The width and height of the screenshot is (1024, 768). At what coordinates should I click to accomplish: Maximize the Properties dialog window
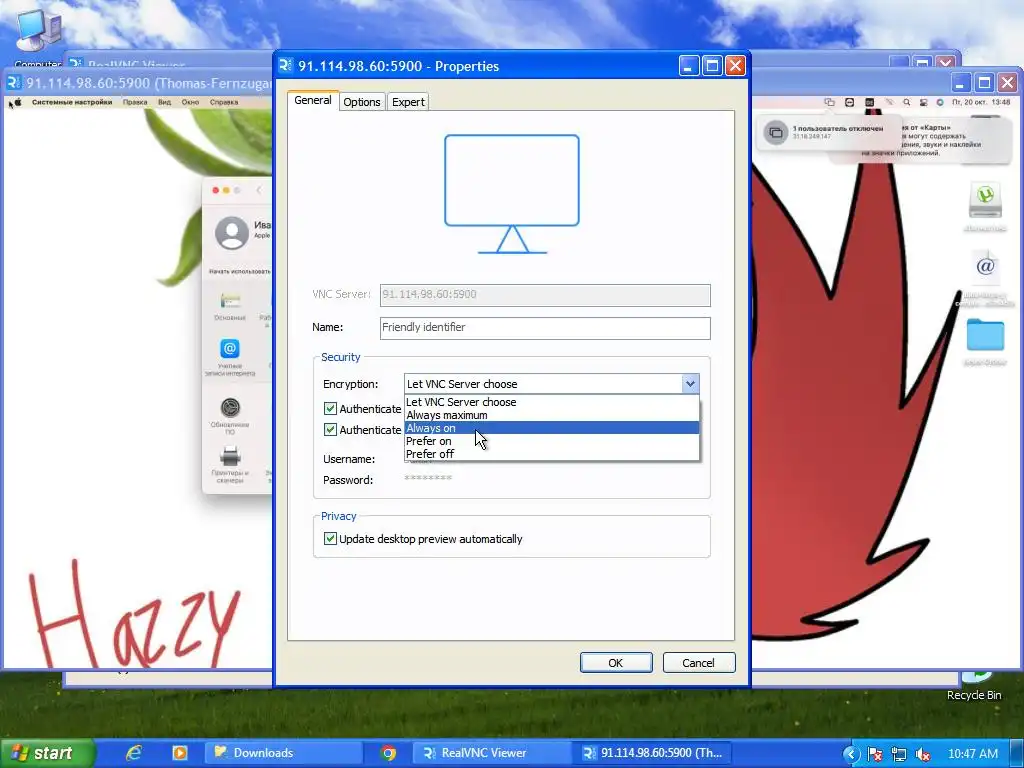[712, 66]
